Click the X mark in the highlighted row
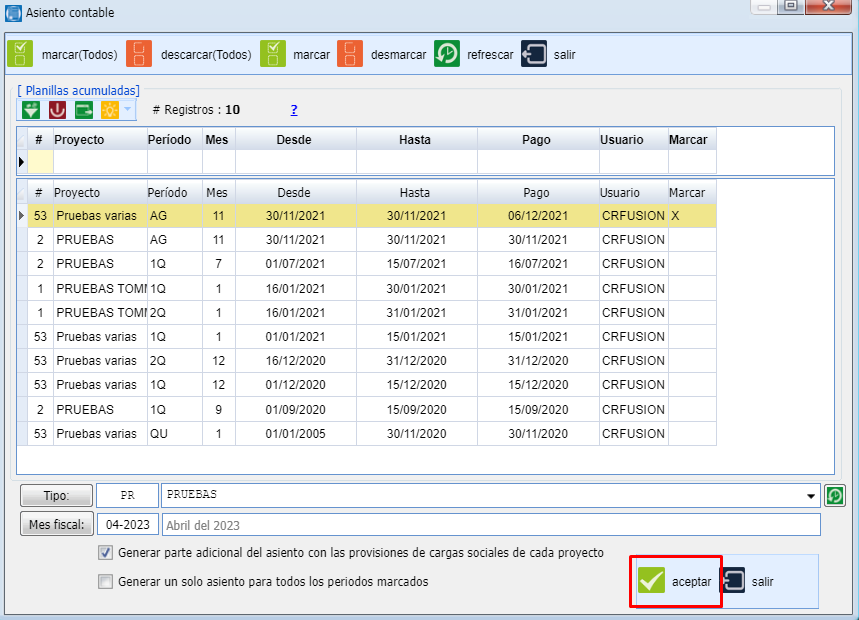Screen dimensions: 859x620 675,216
